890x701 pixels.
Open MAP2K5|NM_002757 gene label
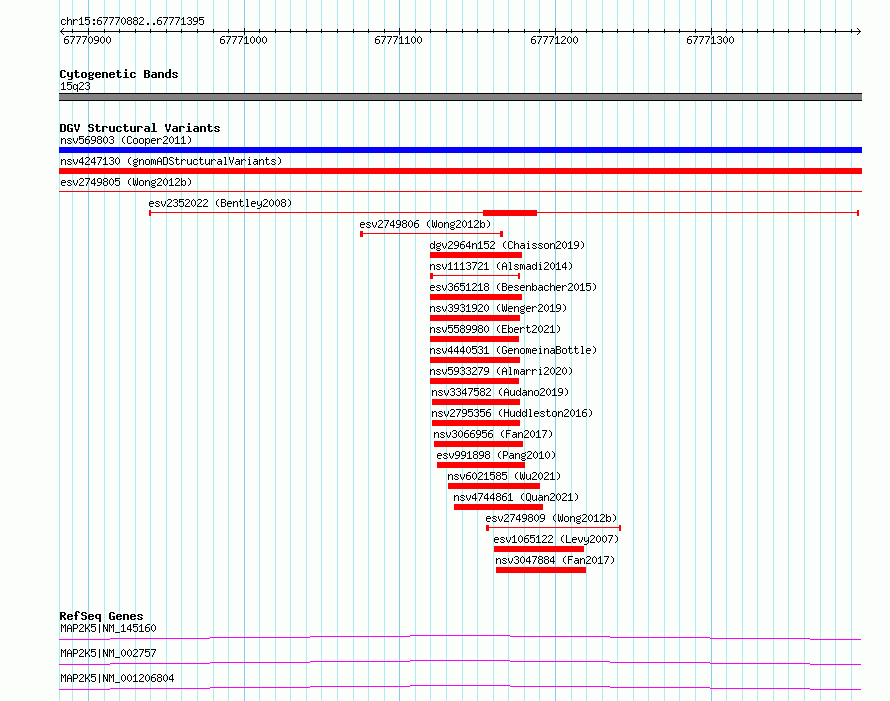click(x=108, y=653)
